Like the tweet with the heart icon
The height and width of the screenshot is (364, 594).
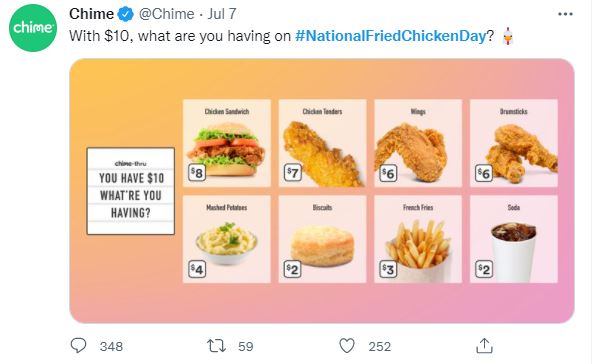(x=347, y=346)
